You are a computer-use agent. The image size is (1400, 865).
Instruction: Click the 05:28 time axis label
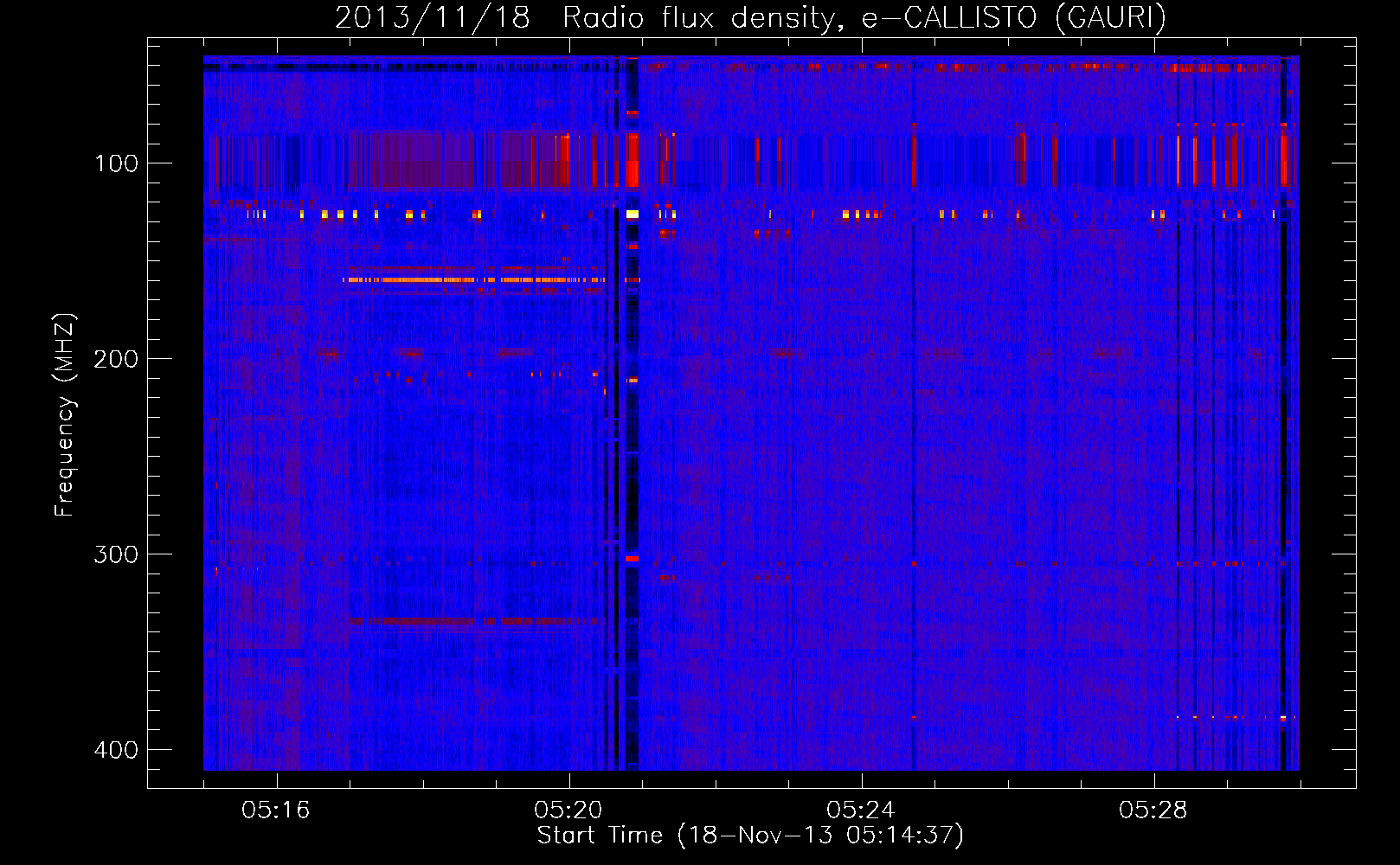(x=1153, y=811)
